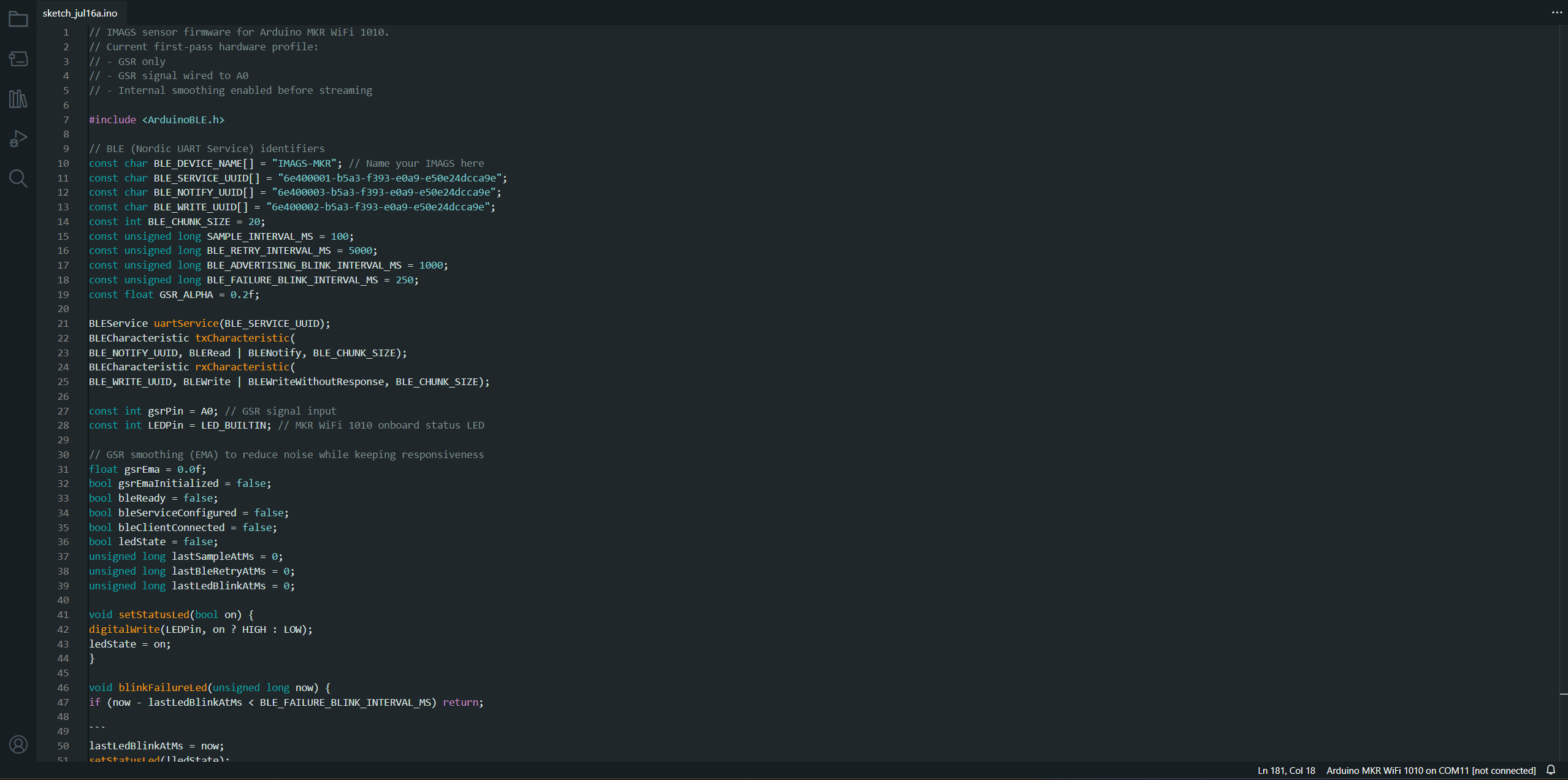
Task: Click Arduino MKR WiFi 1010 on COM11 status
Action: coord(1431,771)
